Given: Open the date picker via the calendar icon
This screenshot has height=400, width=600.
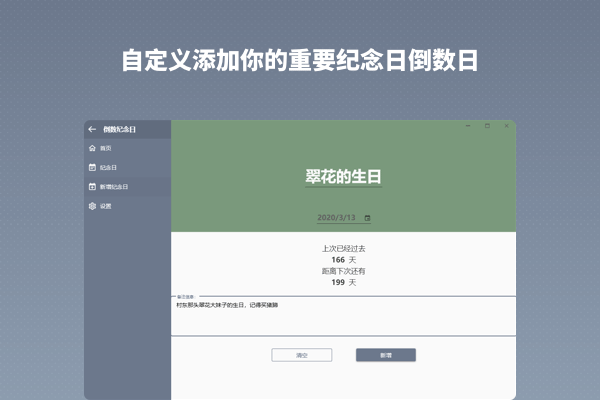Looking at the screenshot, I should coord(367,217).
